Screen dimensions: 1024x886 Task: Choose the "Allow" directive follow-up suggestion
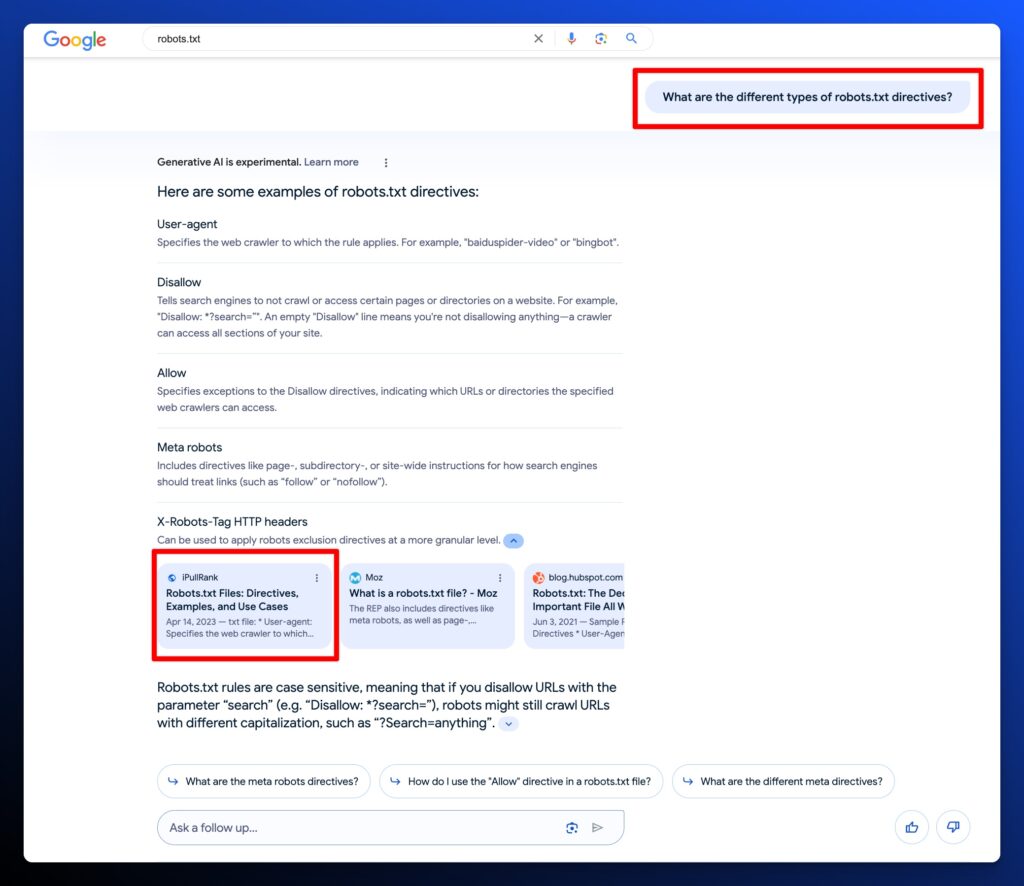point(520,782)
